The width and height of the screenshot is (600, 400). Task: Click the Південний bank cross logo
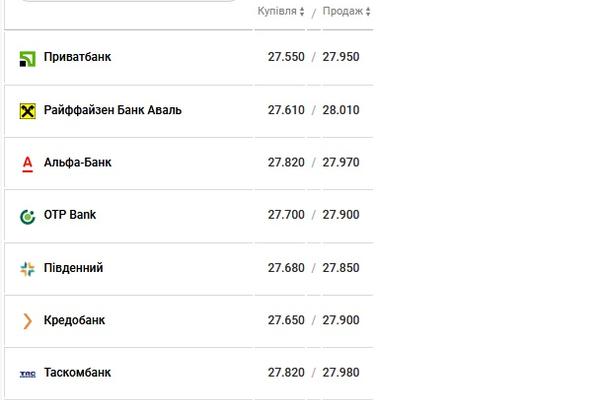pyautogui.click(x=28, y=269)
